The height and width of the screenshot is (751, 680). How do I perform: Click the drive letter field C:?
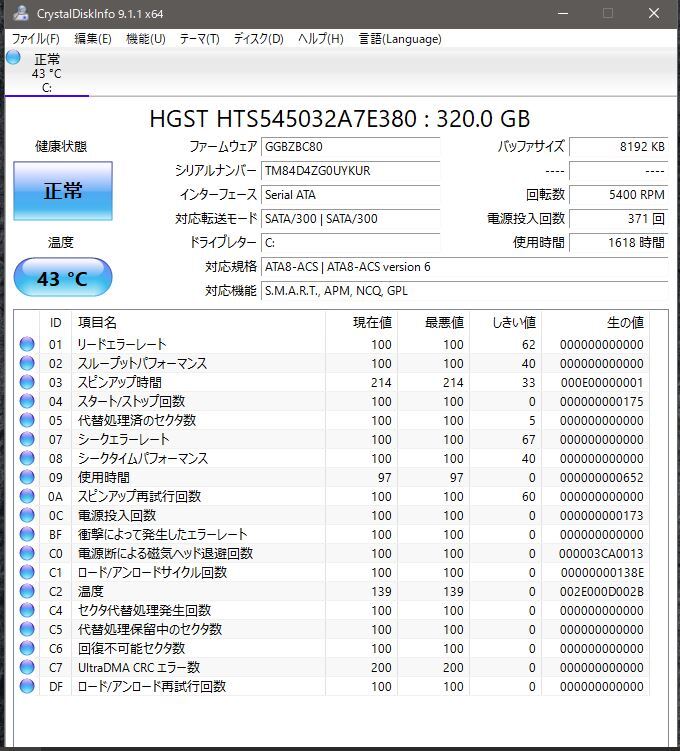pyautogui.click(x=351, y=242)
